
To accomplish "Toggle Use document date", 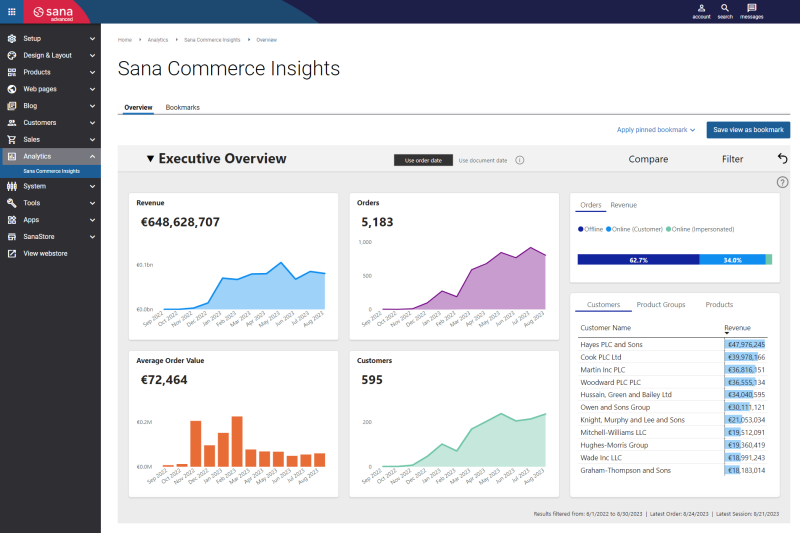I will point(483,160).
